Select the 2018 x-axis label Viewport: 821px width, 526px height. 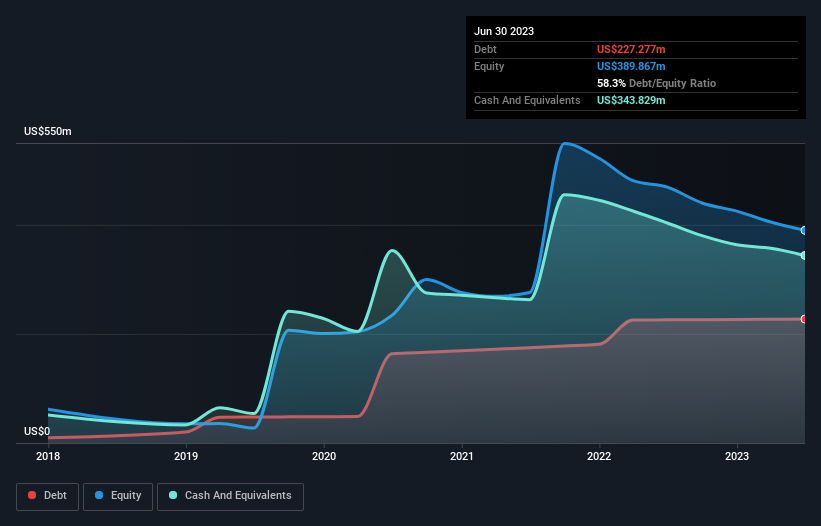(x=48, y=456)
